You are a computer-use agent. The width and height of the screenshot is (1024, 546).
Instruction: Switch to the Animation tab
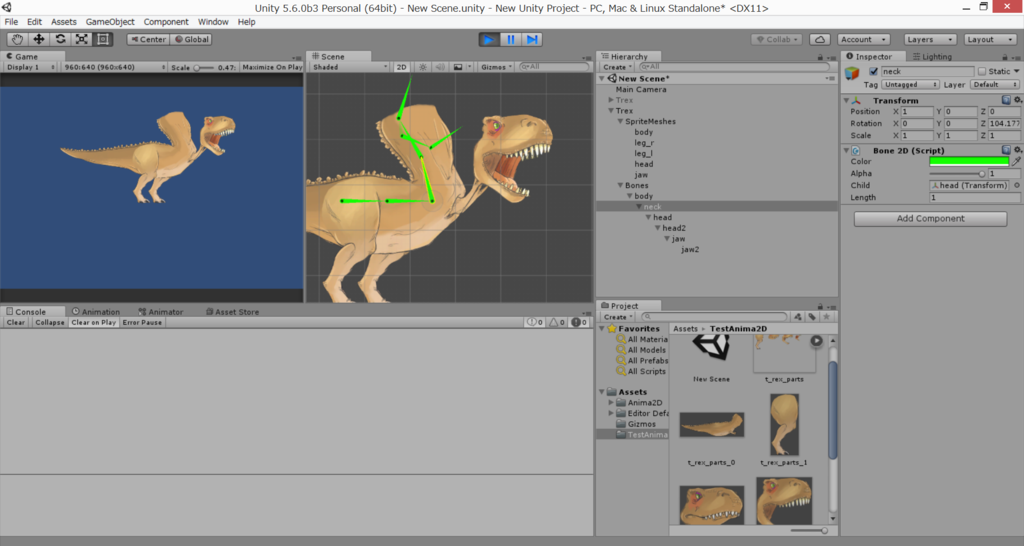pyautogui.click(x=96, y=312)
